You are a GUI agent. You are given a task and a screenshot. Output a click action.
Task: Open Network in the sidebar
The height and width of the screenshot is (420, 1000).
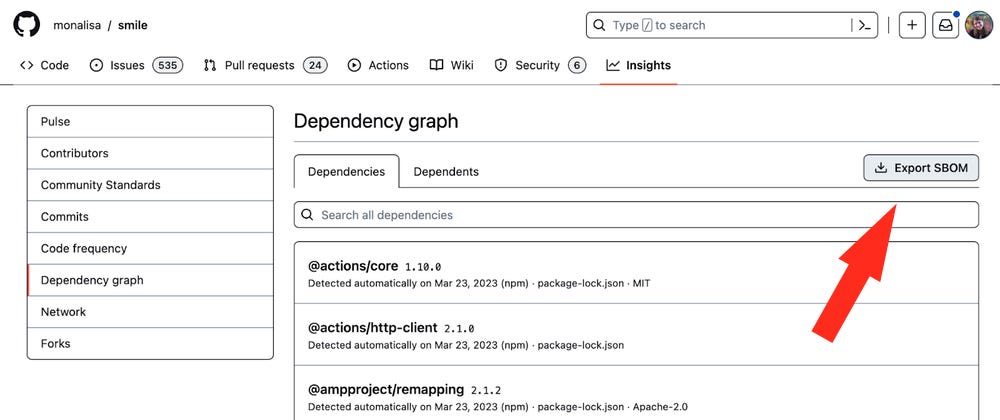click(150, 312)
